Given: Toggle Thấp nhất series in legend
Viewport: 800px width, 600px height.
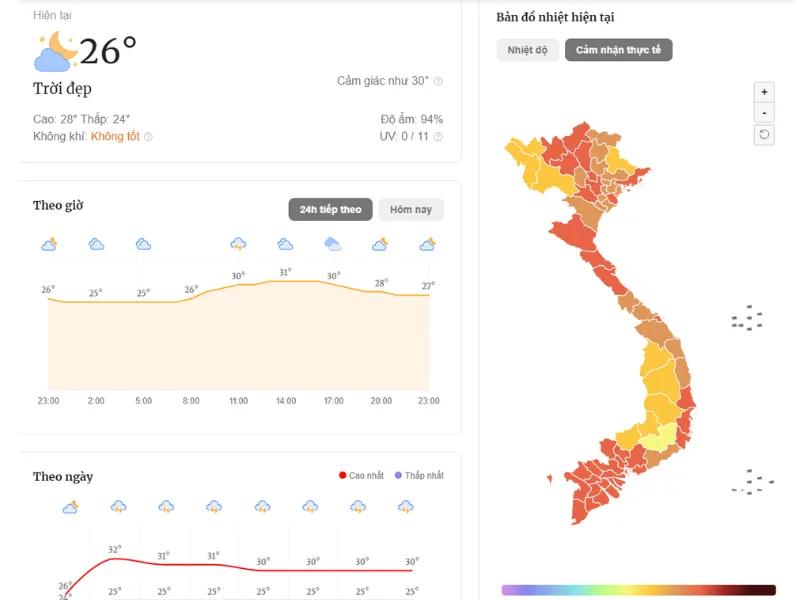Looking at the screenshot, I should click(419, 476).
